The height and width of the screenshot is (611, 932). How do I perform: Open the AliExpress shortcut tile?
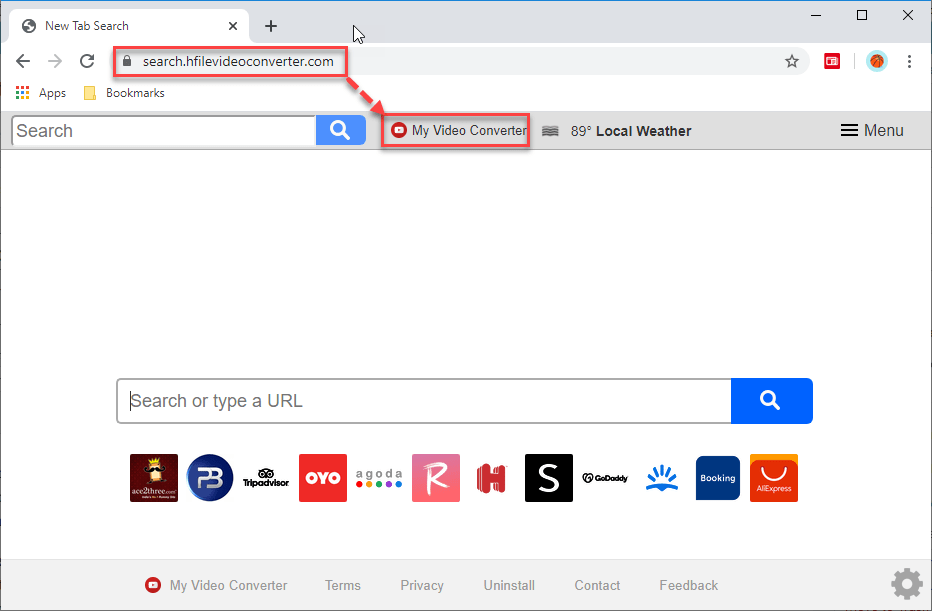774,478
